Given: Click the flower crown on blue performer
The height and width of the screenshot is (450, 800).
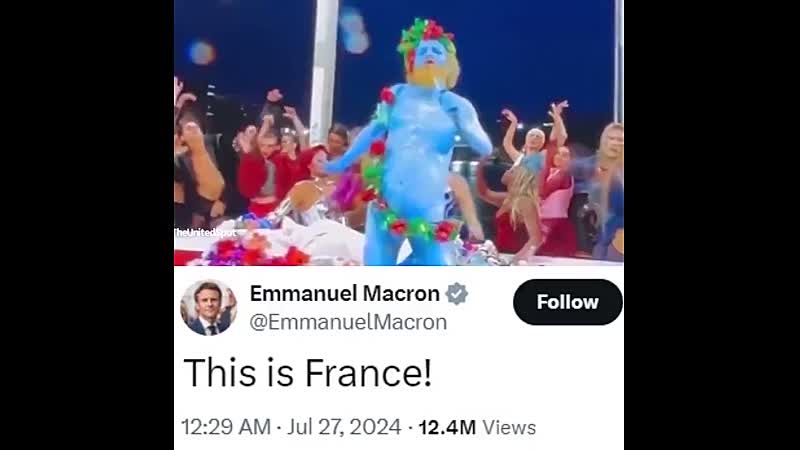Looking at the screenshot, I should coord(426,35).
